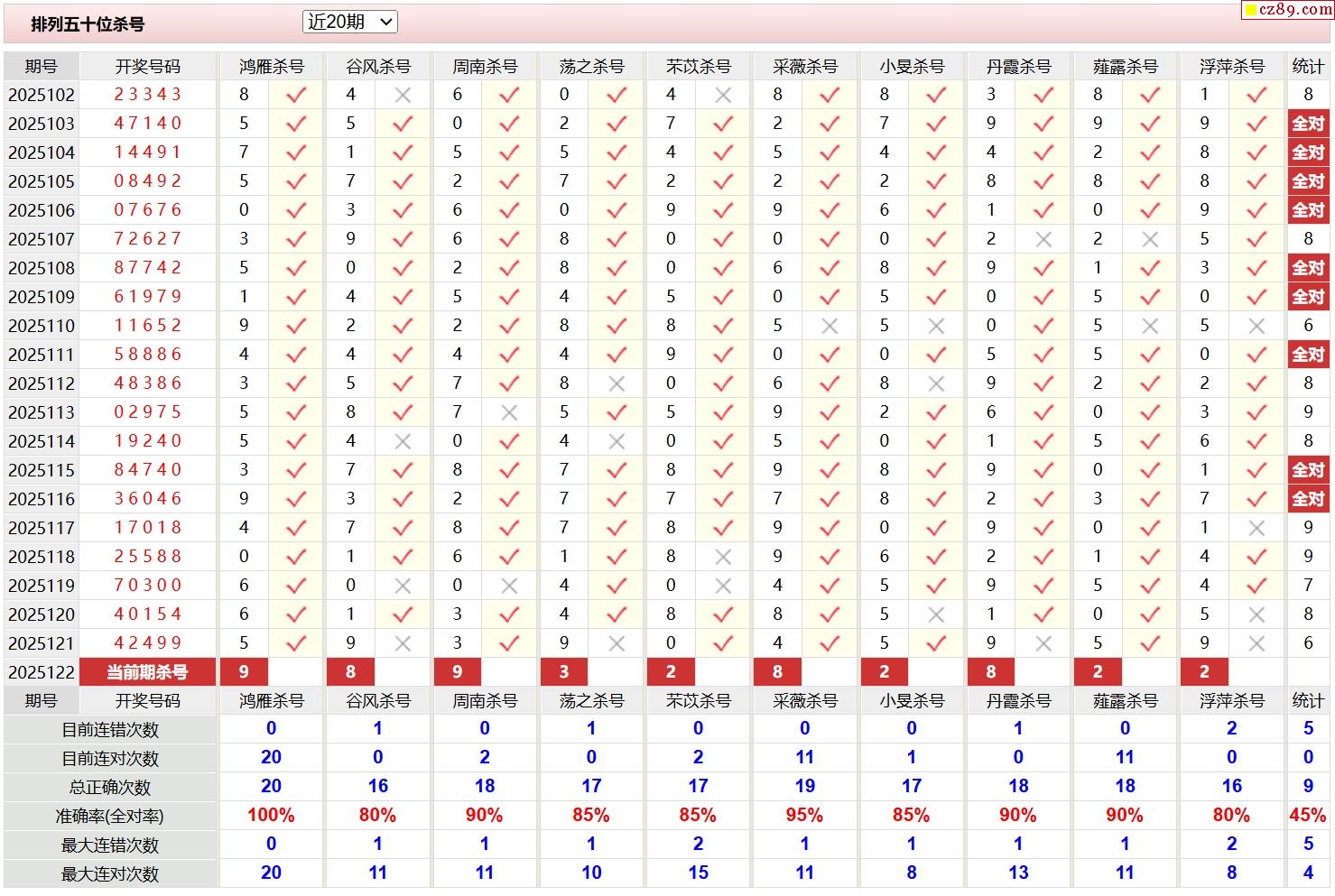Click 荡之 current kill number 3 badge
This screenshot has height=896, width=1335.
click(564, 672)
